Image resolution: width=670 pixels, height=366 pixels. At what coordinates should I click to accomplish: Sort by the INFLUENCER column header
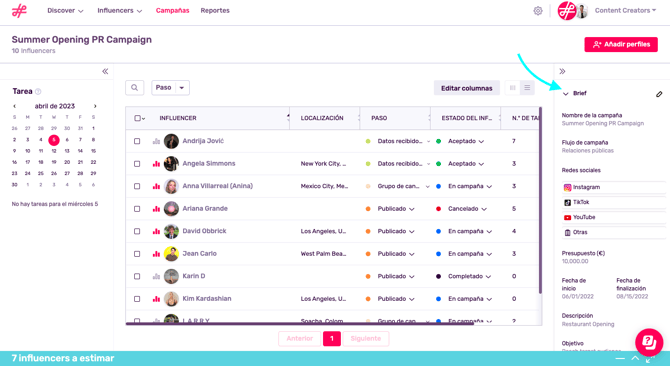point(178,118)
